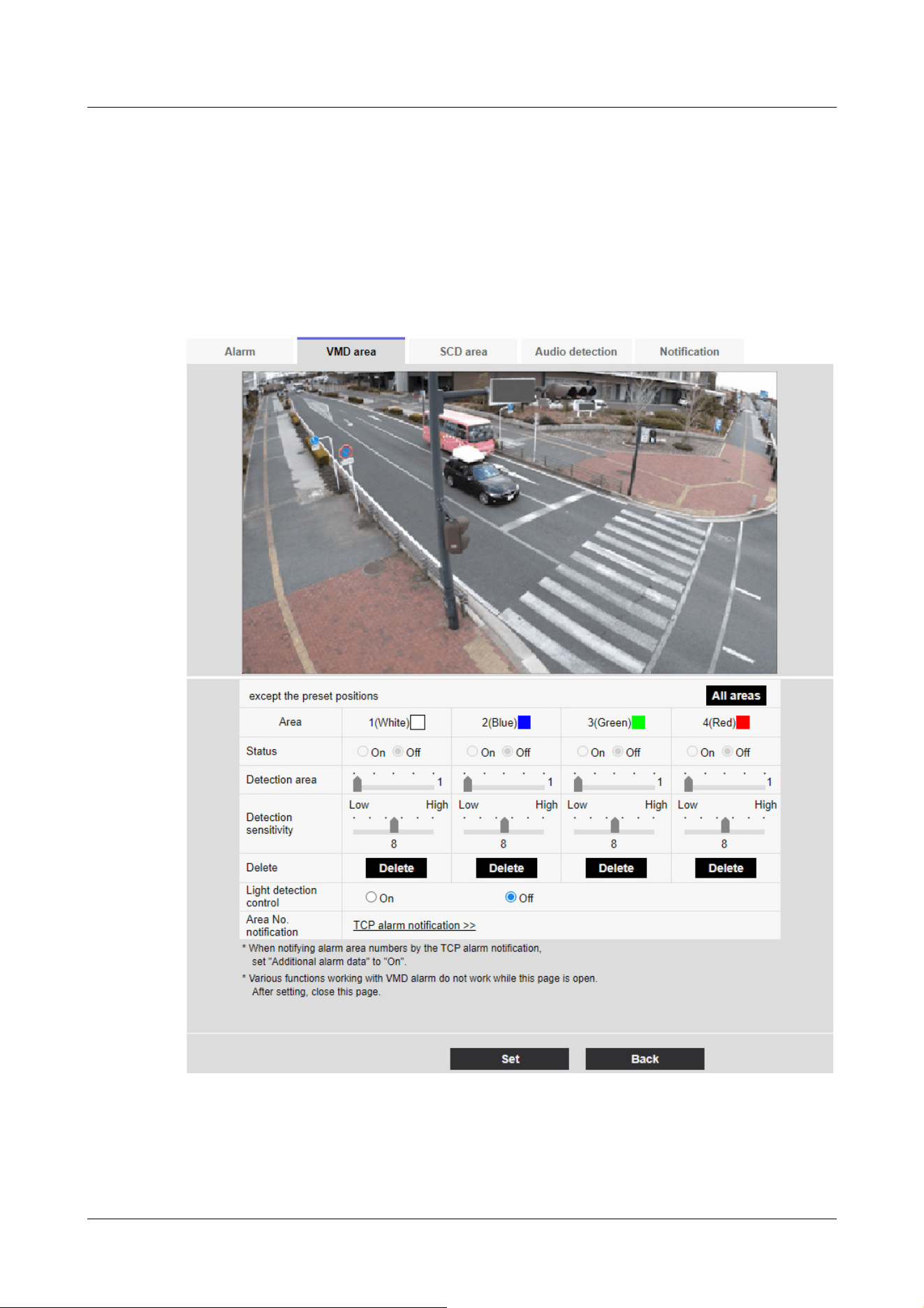Click the 'Detection area' row label

(281, 780)
